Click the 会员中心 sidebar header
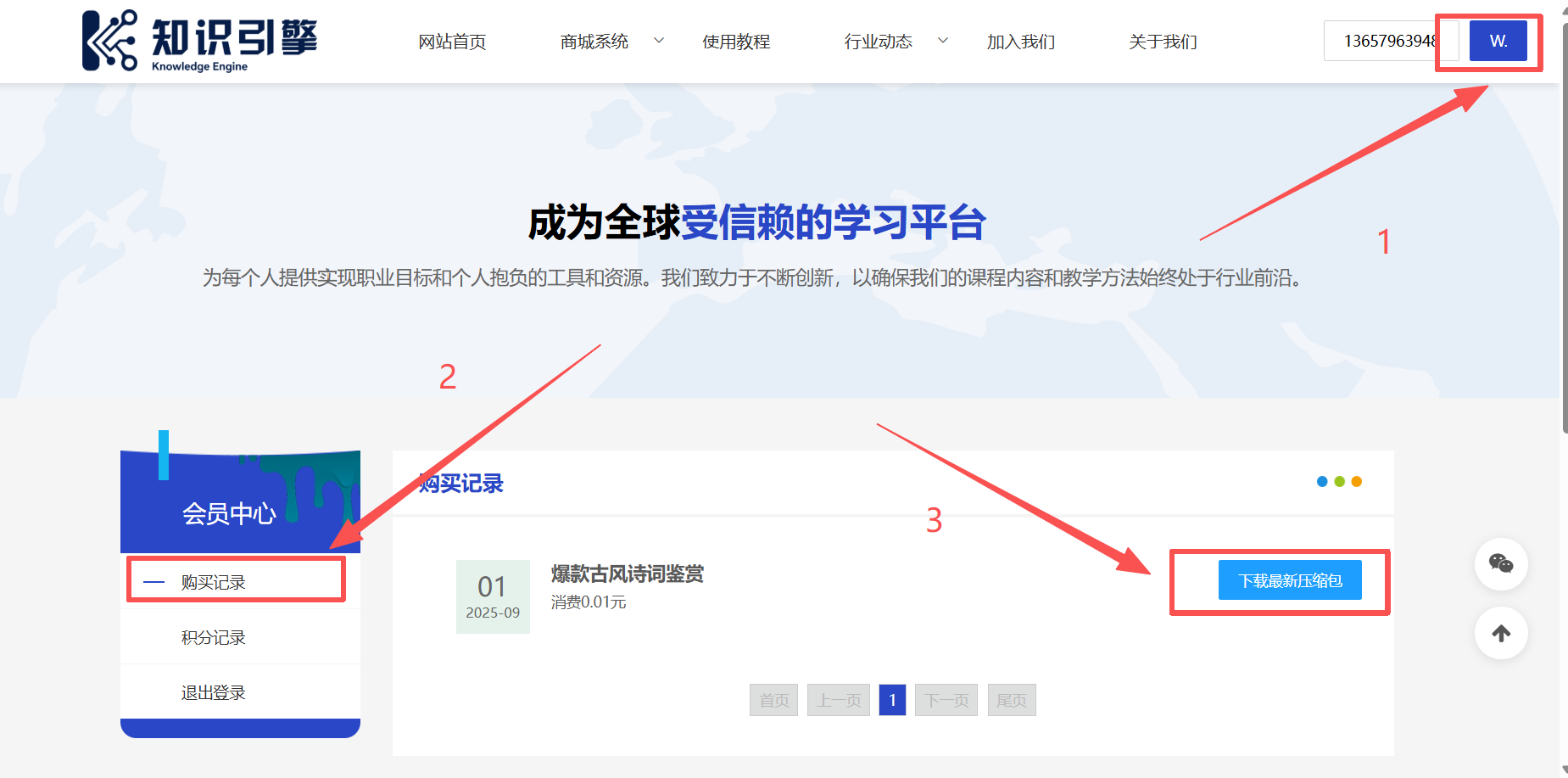 tap(240, 502)
